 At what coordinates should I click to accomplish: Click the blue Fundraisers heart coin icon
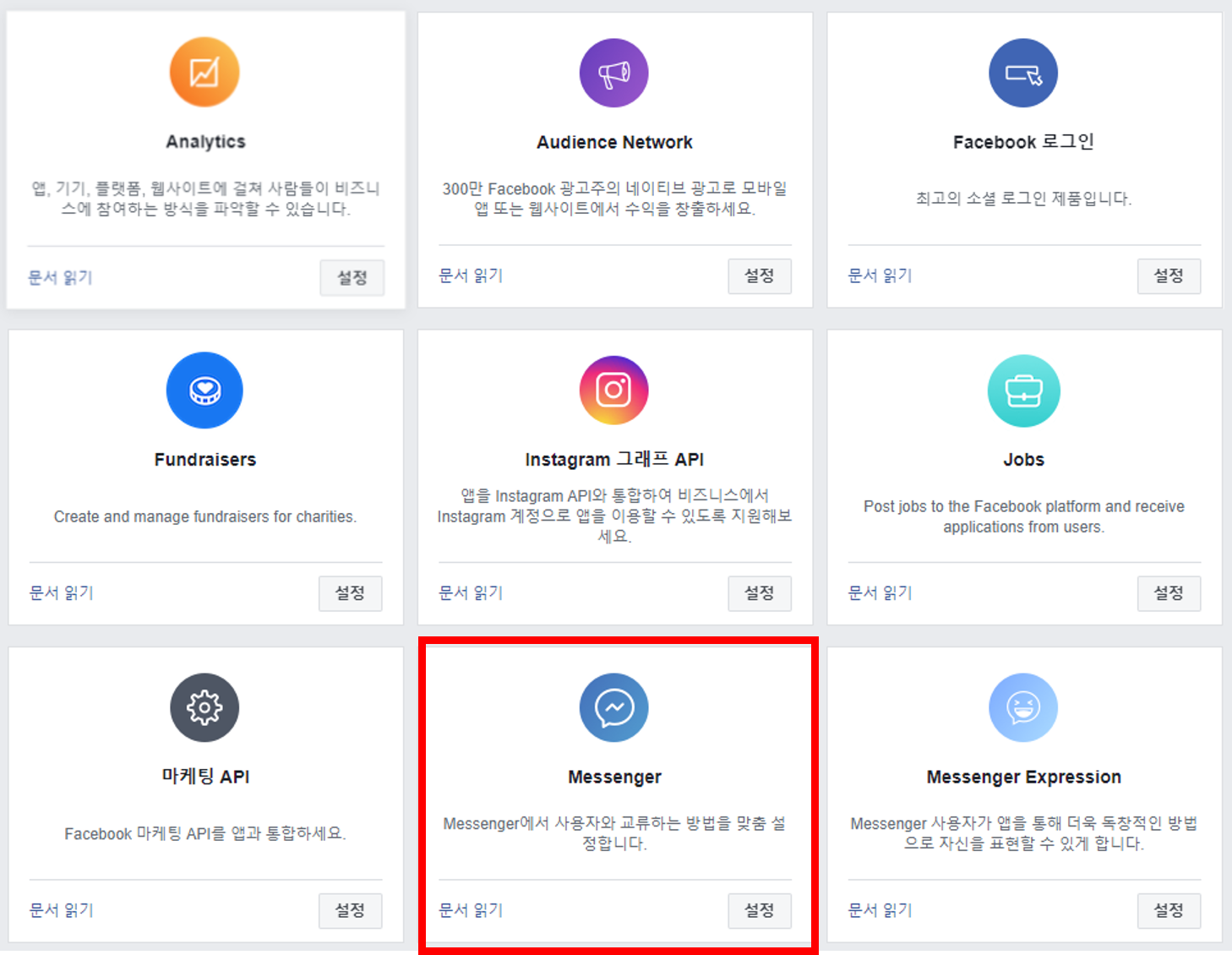point(204,390)
